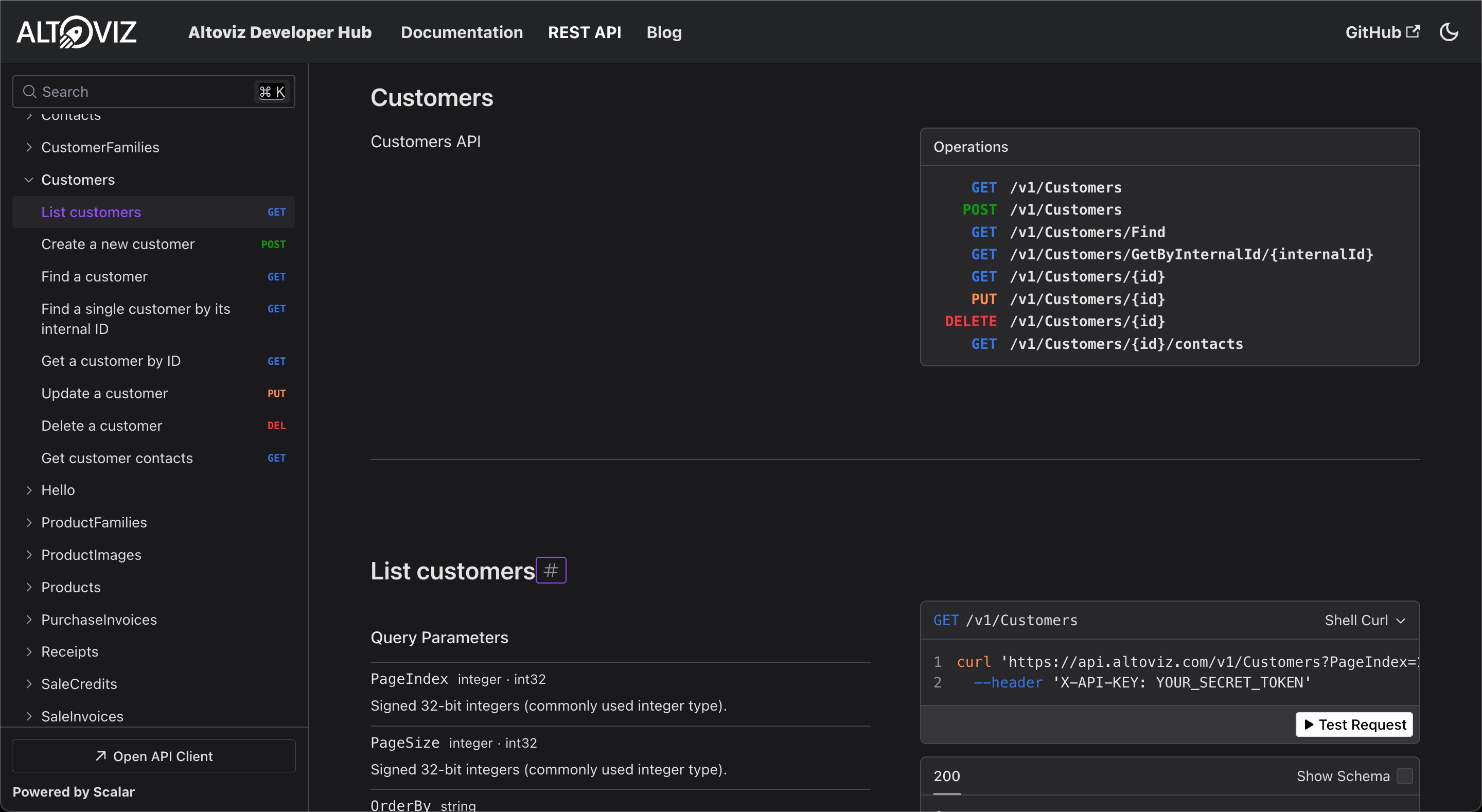
Task: Select Get a customer by ID
Action: (x=154, y=361)
